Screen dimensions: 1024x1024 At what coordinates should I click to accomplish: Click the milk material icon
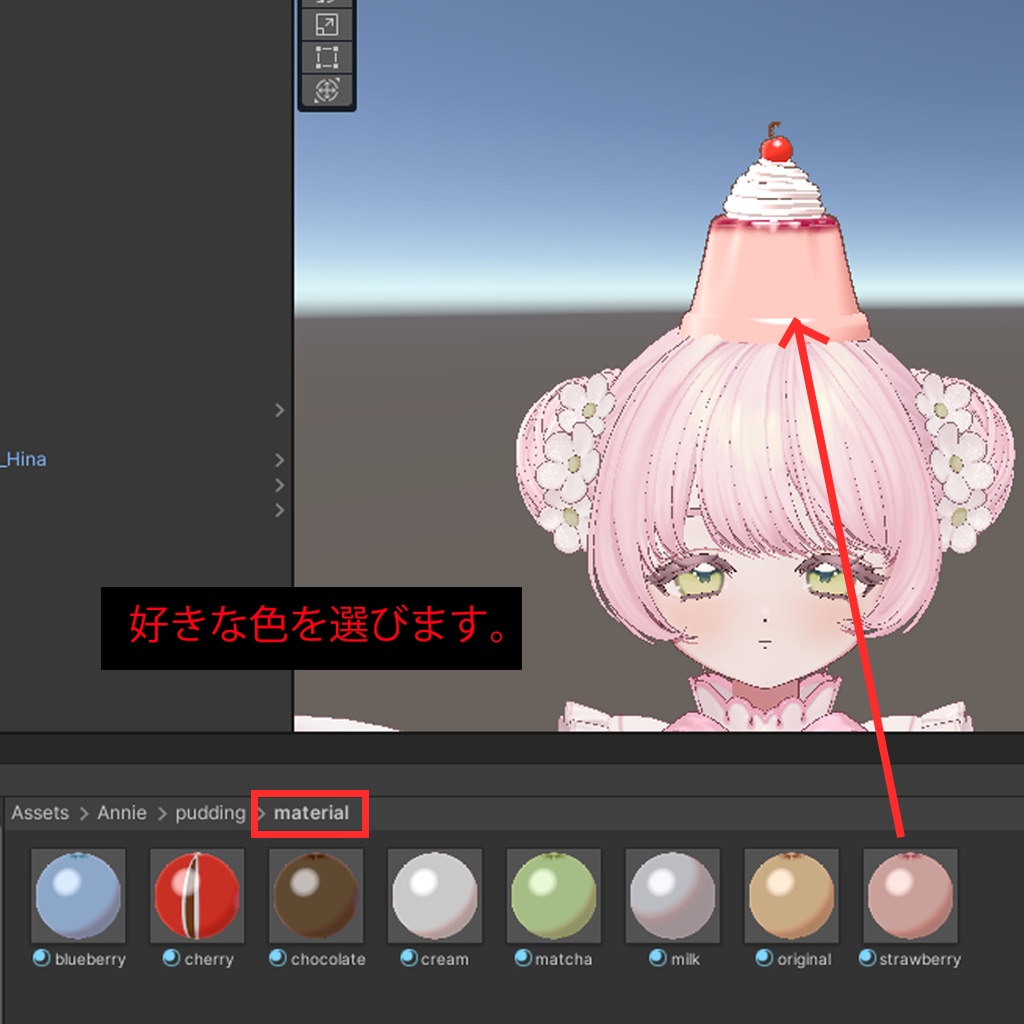[x=672, y=897]
